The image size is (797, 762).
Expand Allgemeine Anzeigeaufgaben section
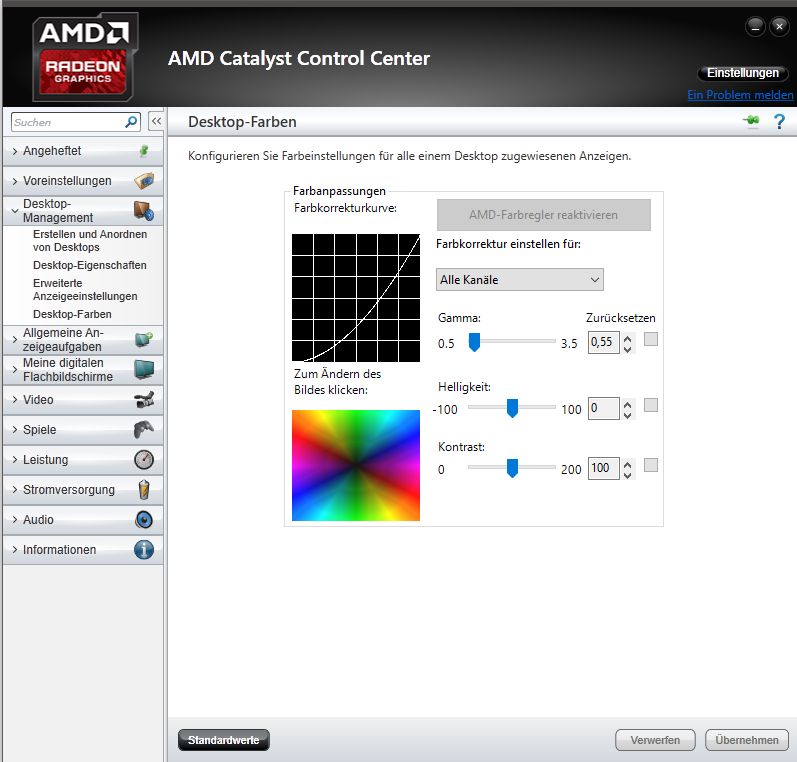[x=15, y=339]
